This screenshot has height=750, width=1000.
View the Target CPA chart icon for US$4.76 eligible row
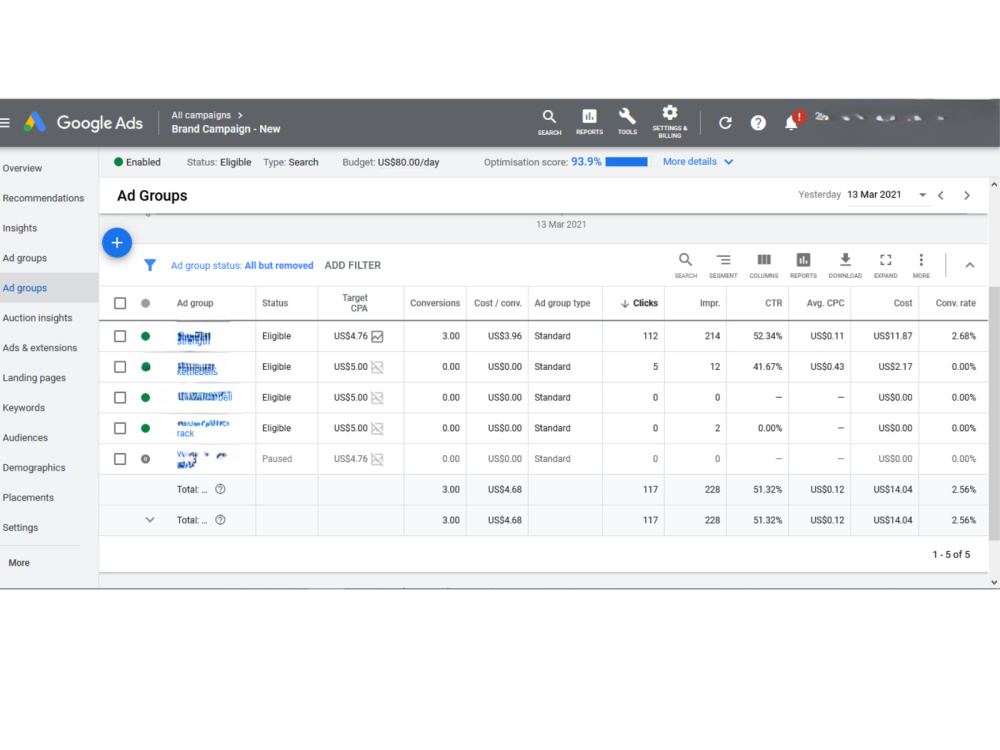[377, 336]
